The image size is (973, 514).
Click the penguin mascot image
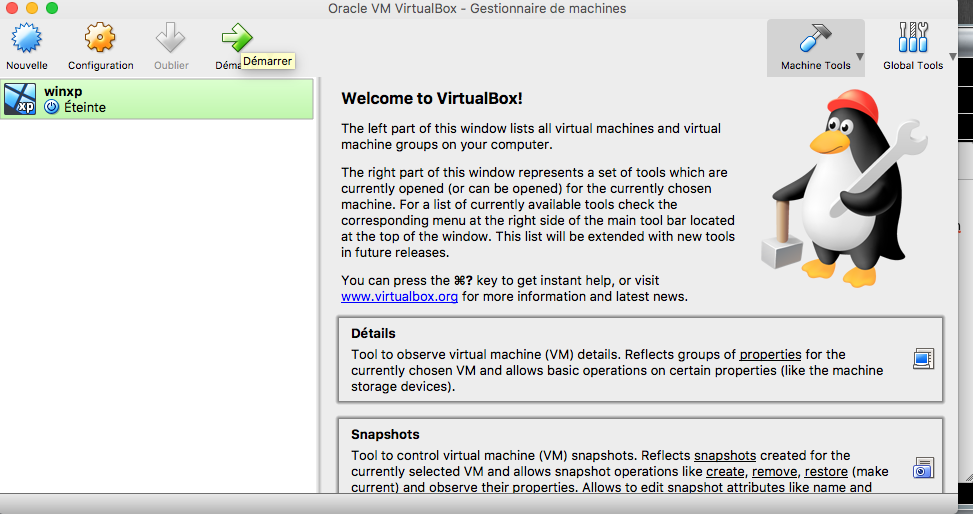pyautogui.click(x=845, y=188)
